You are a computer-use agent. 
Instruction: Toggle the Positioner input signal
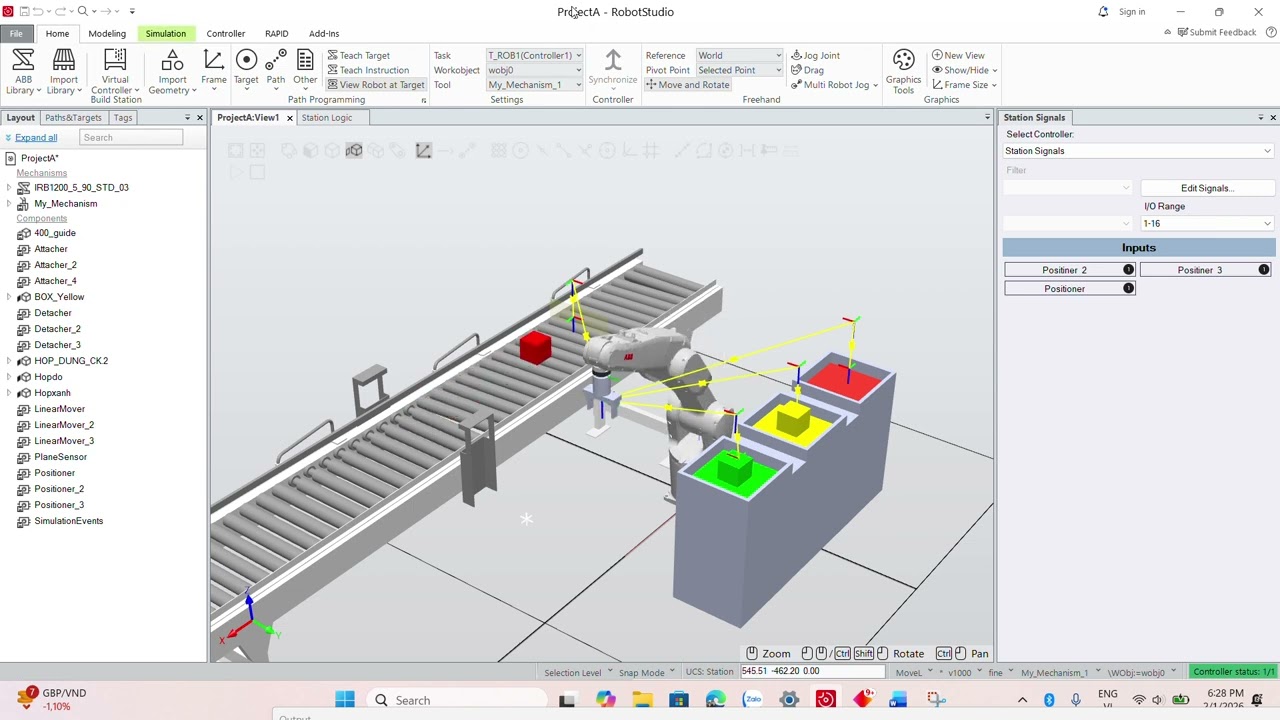1069,289
